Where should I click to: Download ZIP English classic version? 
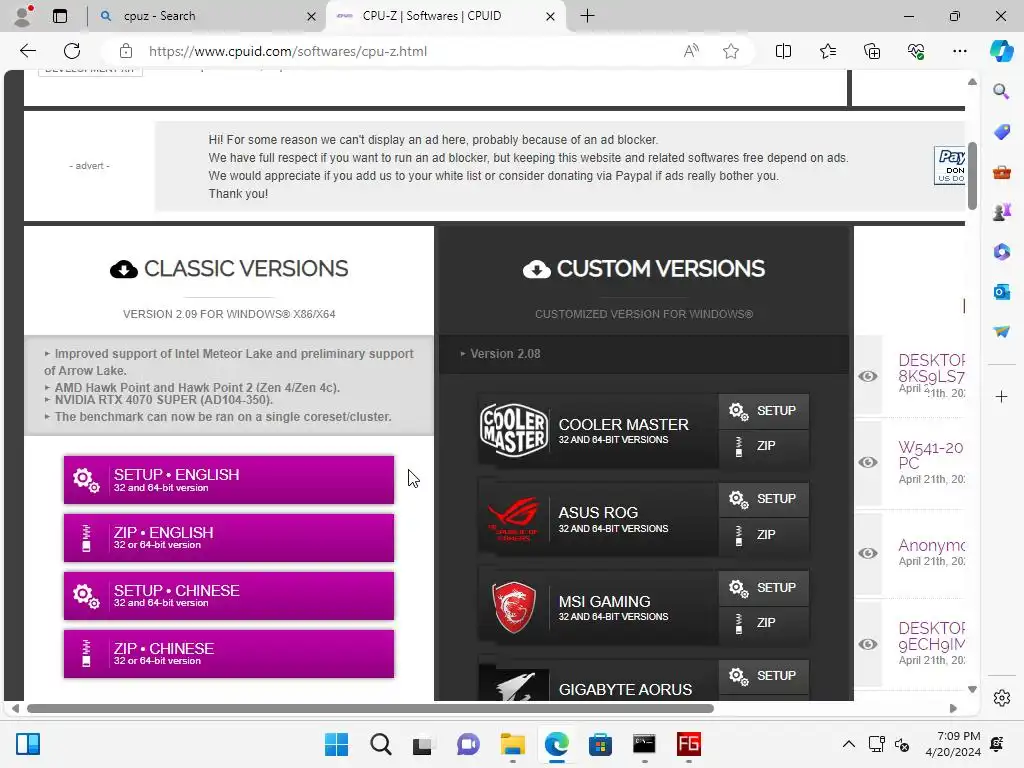point(229,537)
